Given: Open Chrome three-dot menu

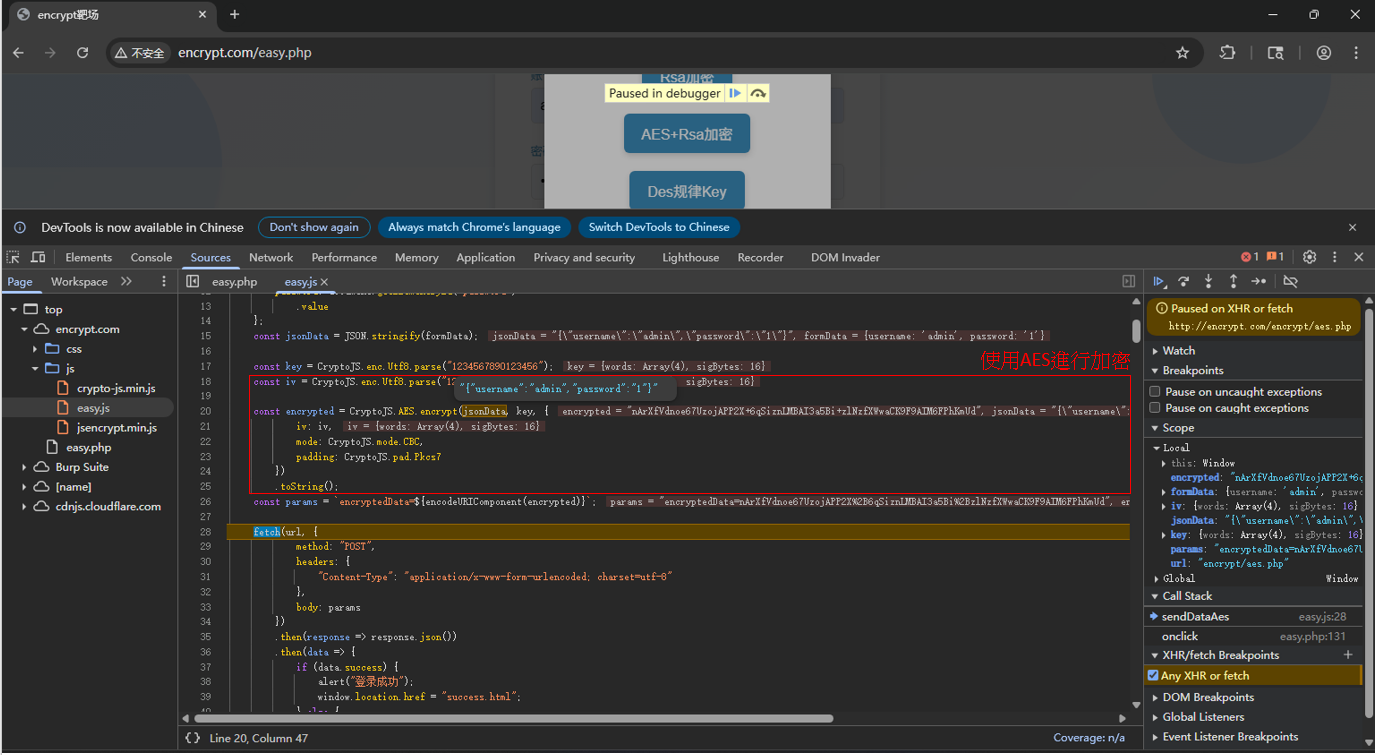Looking at the screenshot, I should click(x=1356, y=53).
